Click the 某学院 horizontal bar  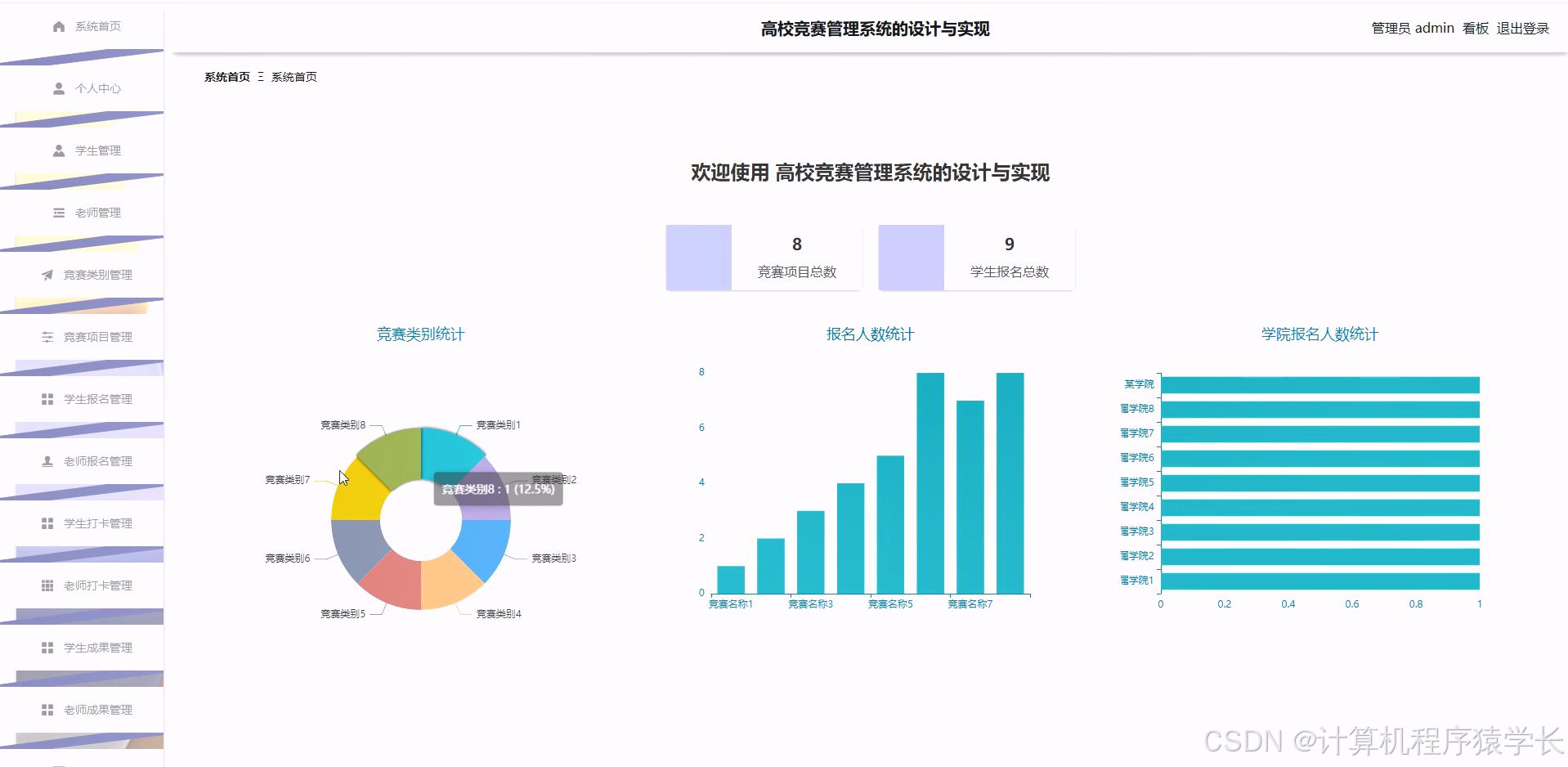(x=1320, y=385)
